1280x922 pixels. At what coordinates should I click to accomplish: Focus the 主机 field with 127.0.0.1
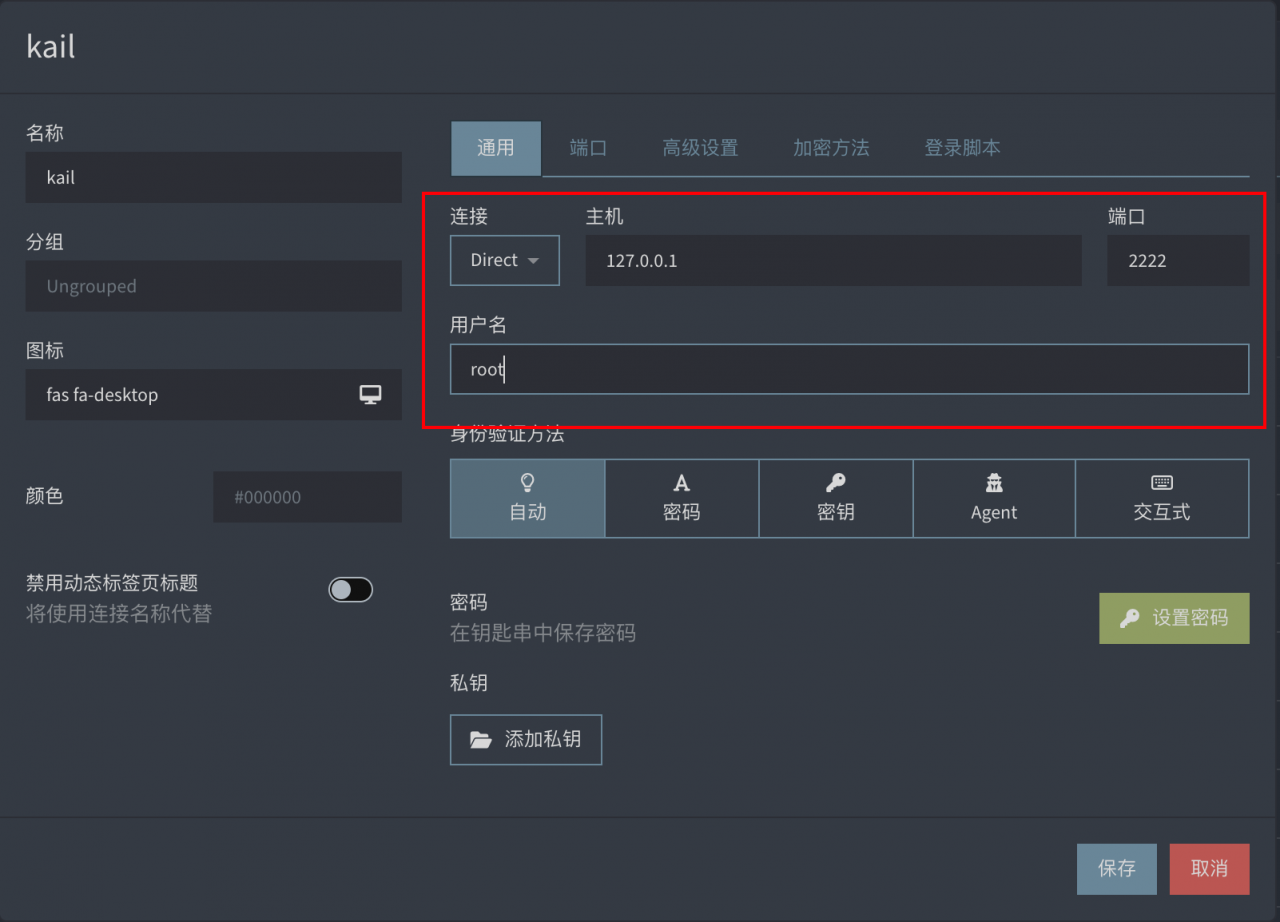pyautogui.click(x=834, y=261)
